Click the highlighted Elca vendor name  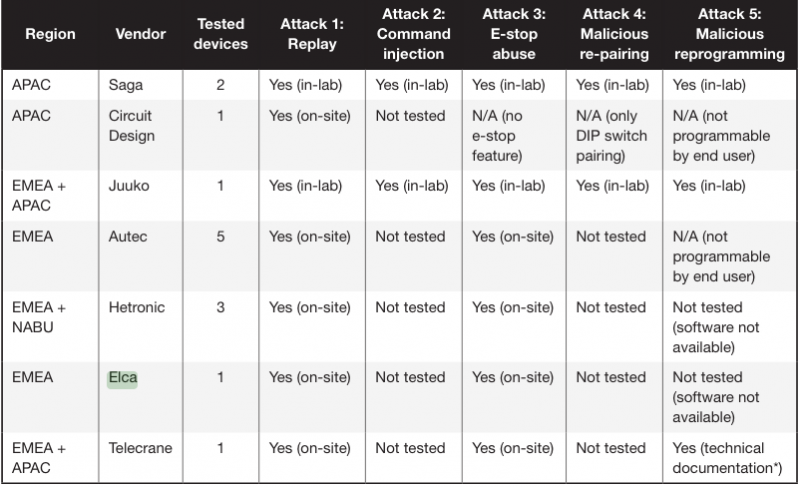[x=122, y=377]
